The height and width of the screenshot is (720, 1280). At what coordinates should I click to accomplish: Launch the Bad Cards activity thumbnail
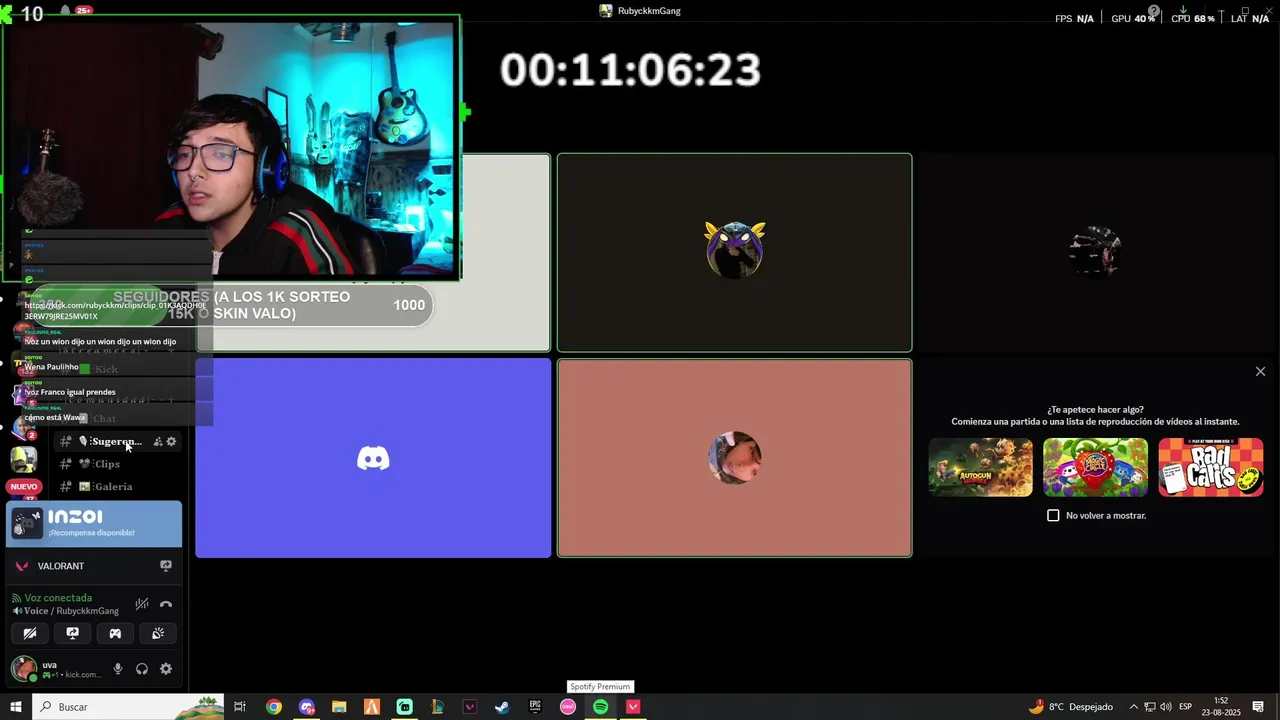pyautogui.click(x=1210, y=467)
